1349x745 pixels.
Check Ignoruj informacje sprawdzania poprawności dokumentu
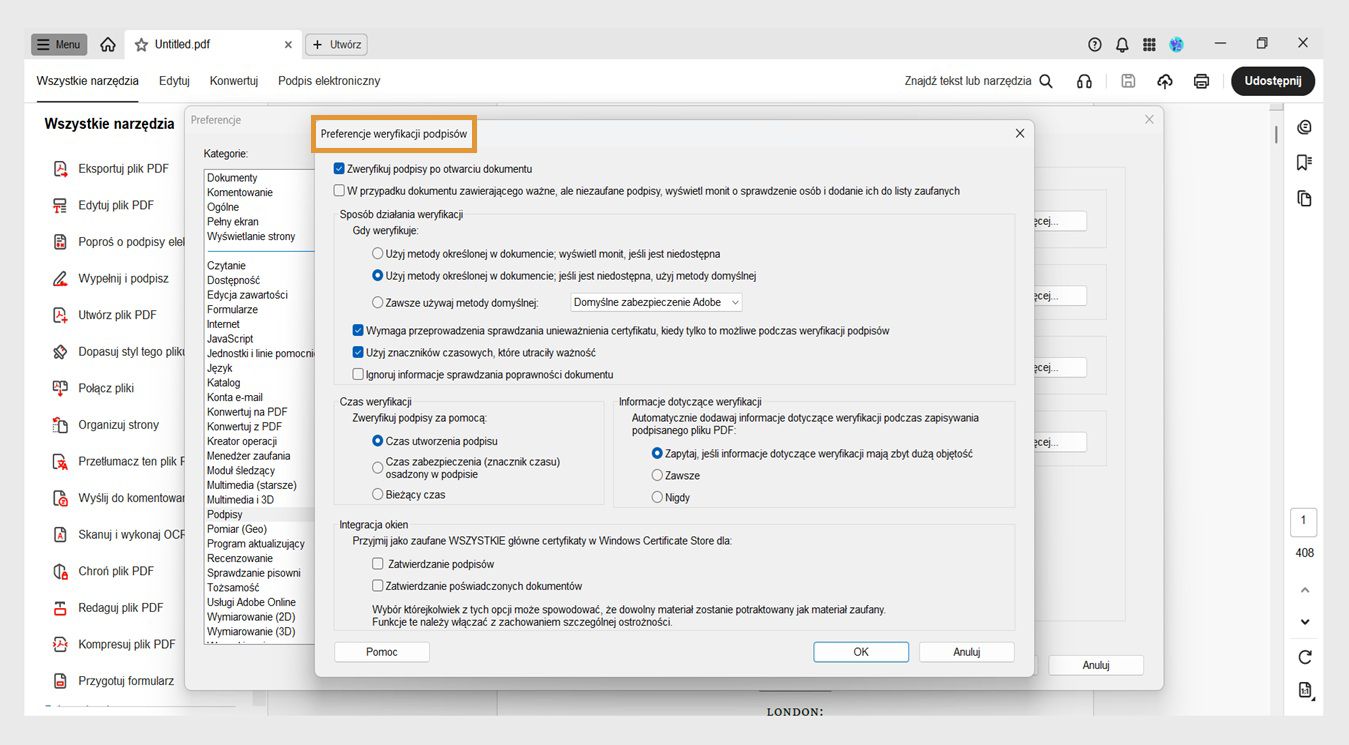[358, 374]
